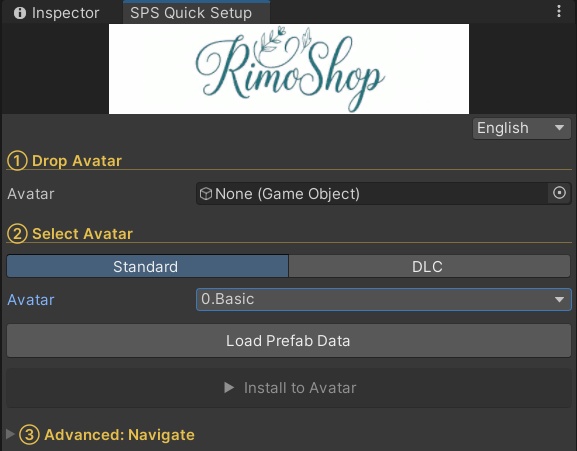Click the Install to Avatar button

pyautogui.click(x=288, y=388)
